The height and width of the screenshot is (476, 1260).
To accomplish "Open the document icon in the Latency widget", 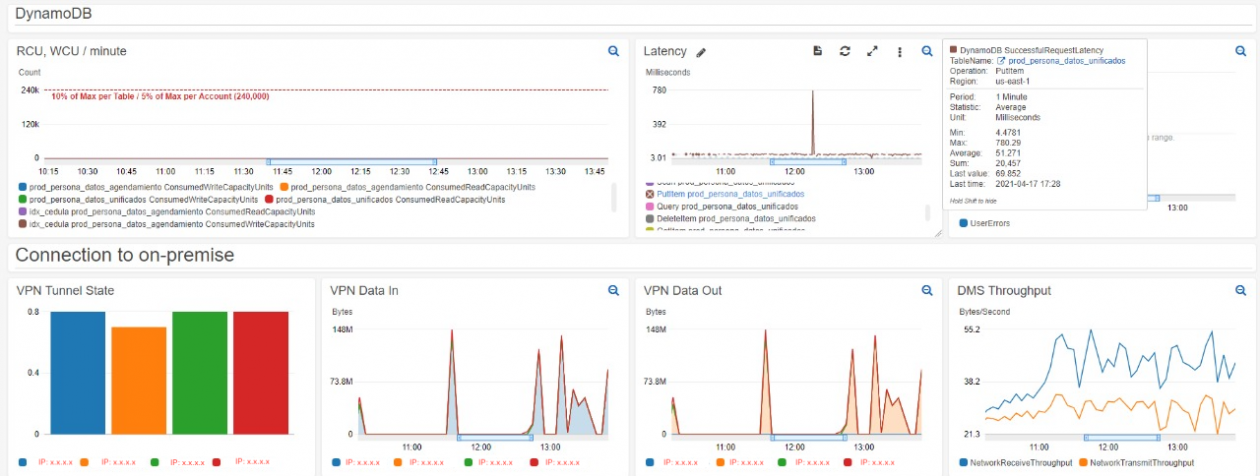I will (x=817, y=51).
